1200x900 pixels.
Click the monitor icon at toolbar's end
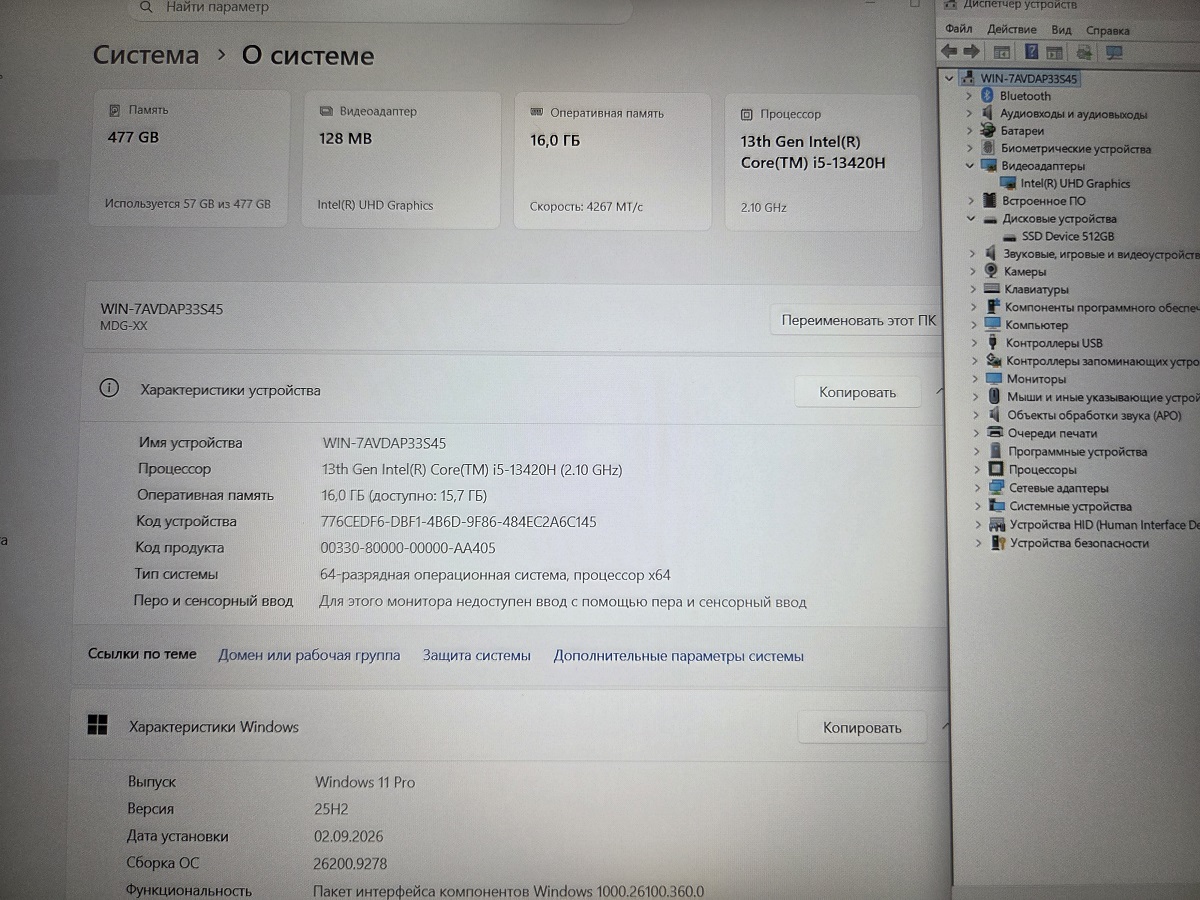click(x=1115, y=52)
